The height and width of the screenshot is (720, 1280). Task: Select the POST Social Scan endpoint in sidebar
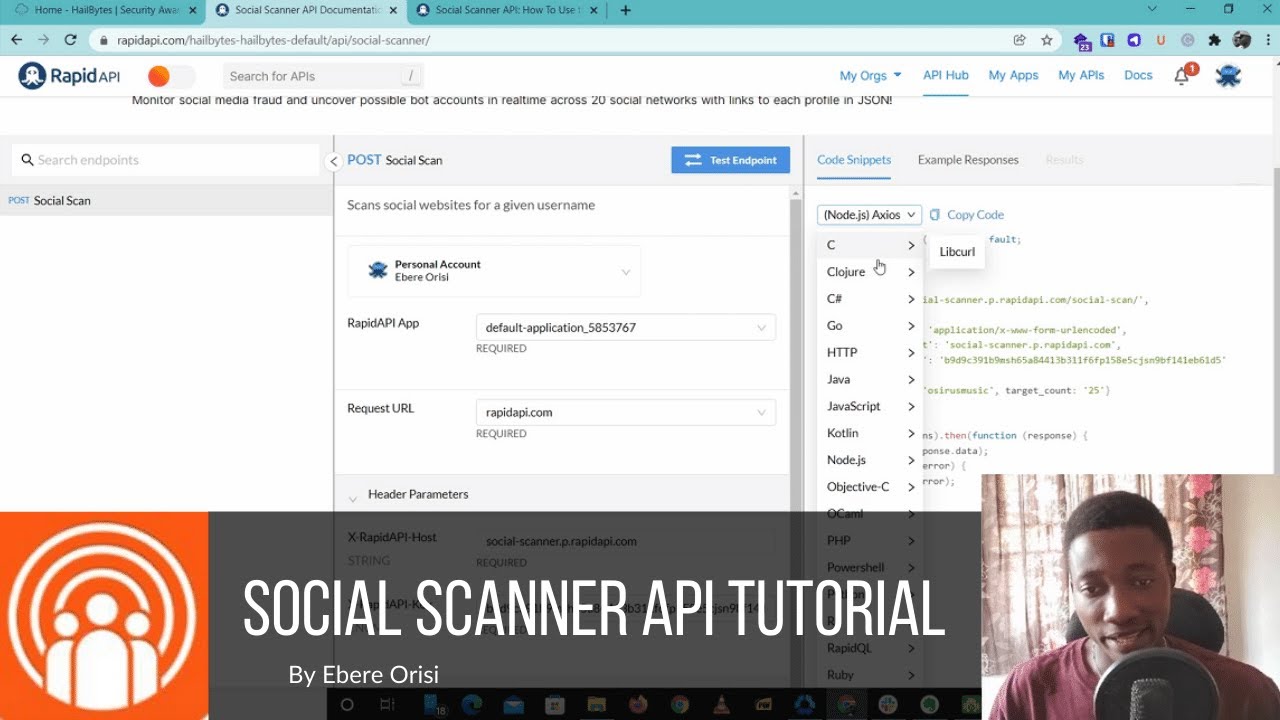[x=166, y=201]
